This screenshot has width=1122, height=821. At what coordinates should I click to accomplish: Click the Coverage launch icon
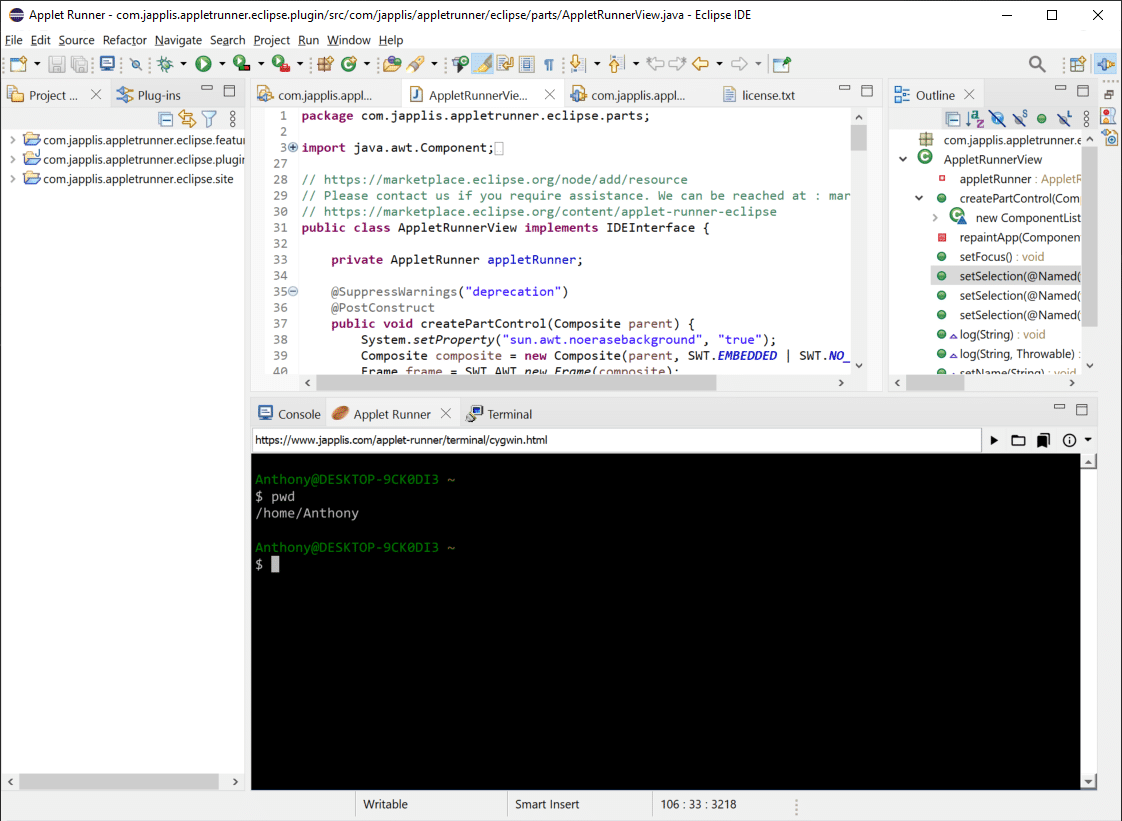coord(241,64)
